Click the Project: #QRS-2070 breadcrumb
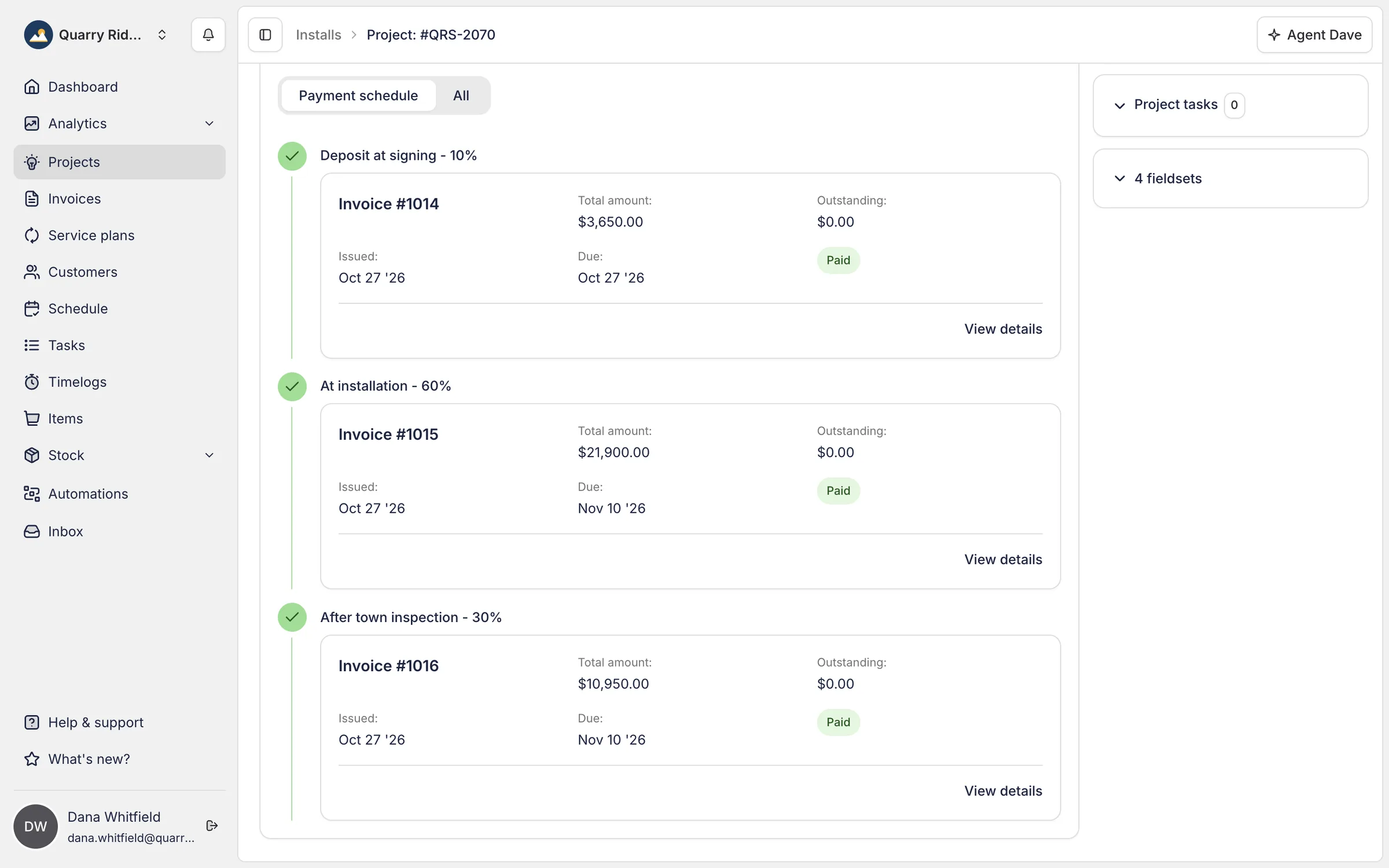Image resolution: width=1389 pixels, height=868 pixels. point(431,35)
